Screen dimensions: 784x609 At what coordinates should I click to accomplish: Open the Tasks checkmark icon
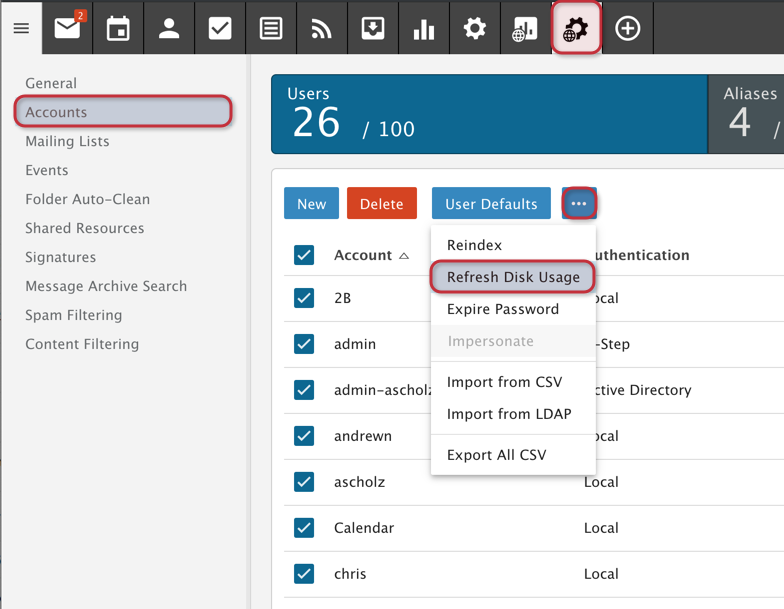[220, 28]
